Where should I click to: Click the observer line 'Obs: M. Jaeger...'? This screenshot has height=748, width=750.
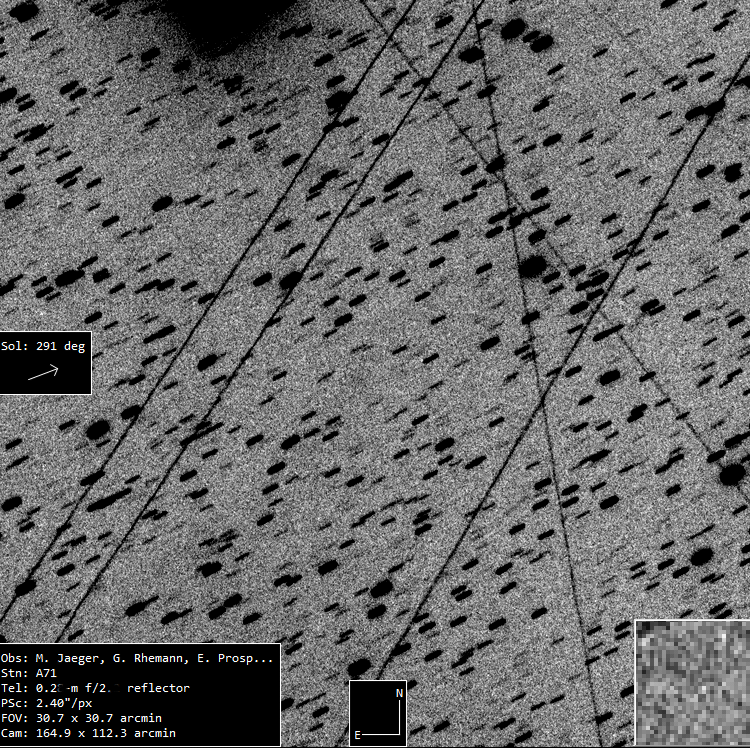[137, 658]
